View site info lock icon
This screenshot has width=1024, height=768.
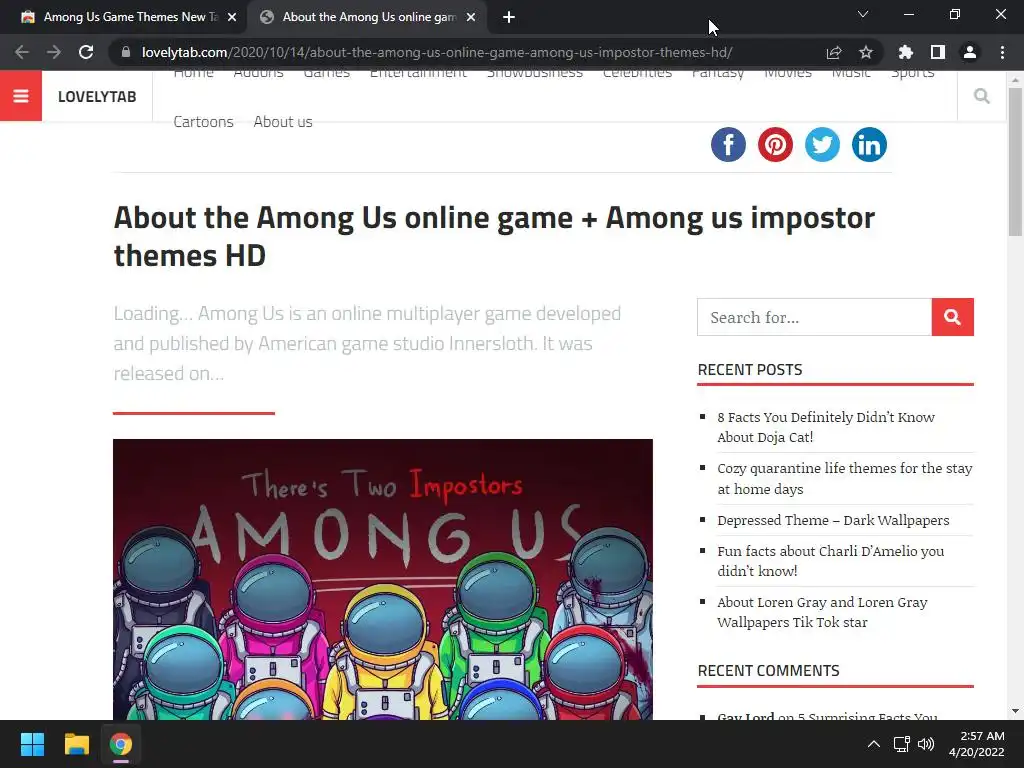(126, 52)
